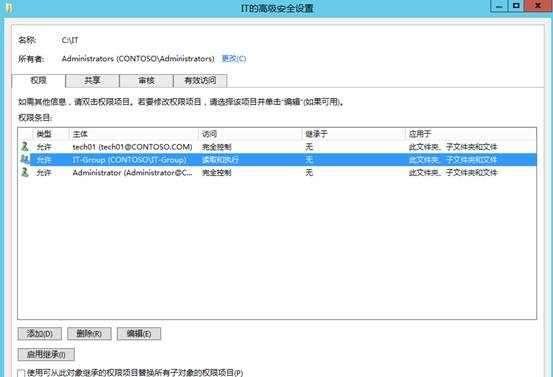Close the advanced security settings window
Screen dimensions: 553x377
point(538,6)
